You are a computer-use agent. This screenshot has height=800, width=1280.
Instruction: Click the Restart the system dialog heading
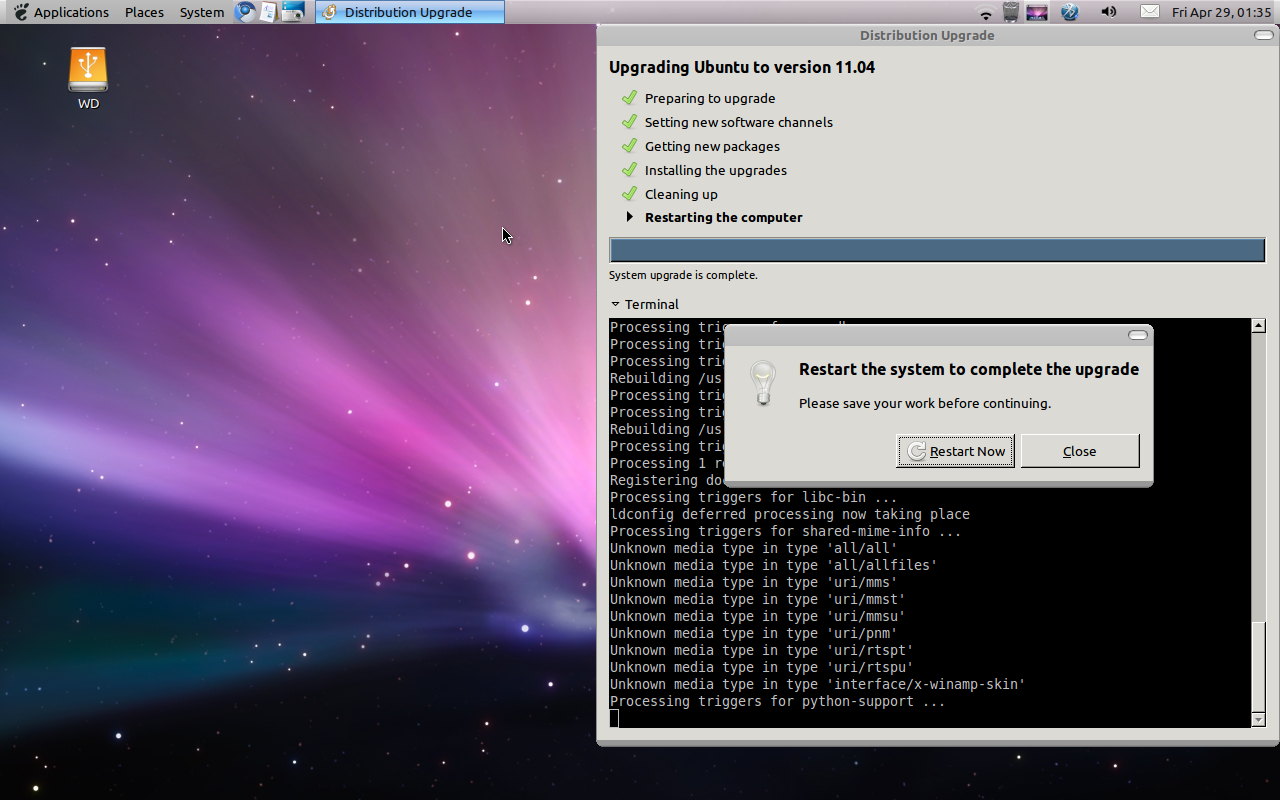point(969,369)
